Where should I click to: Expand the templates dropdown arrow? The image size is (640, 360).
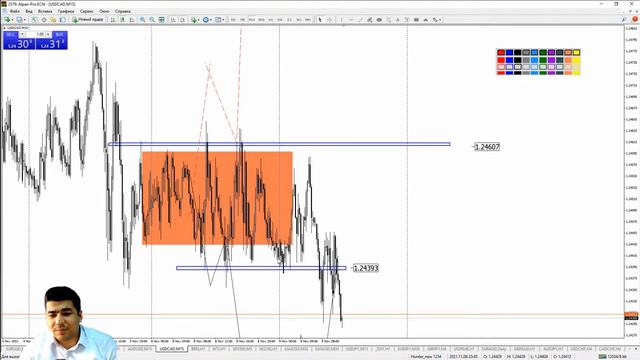tap(223, 20)
